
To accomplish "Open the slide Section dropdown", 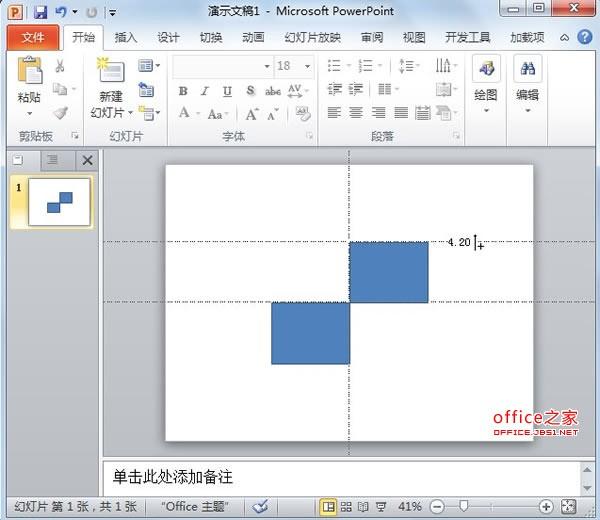I will 149,113.
